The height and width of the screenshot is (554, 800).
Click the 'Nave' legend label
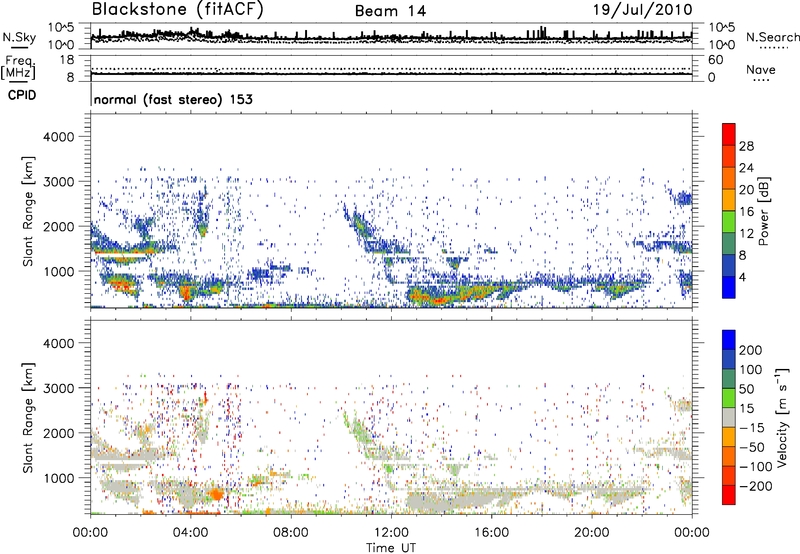click(760, 70)
